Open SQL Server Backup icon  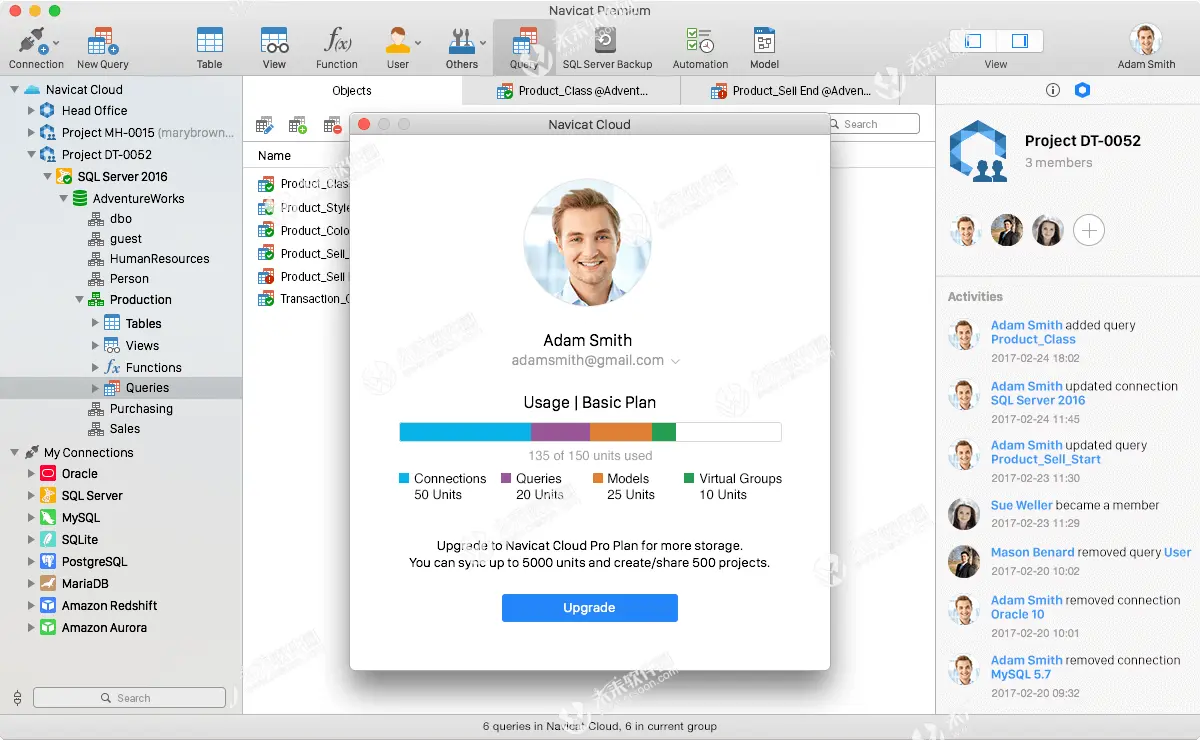click(x=606, y=41)
